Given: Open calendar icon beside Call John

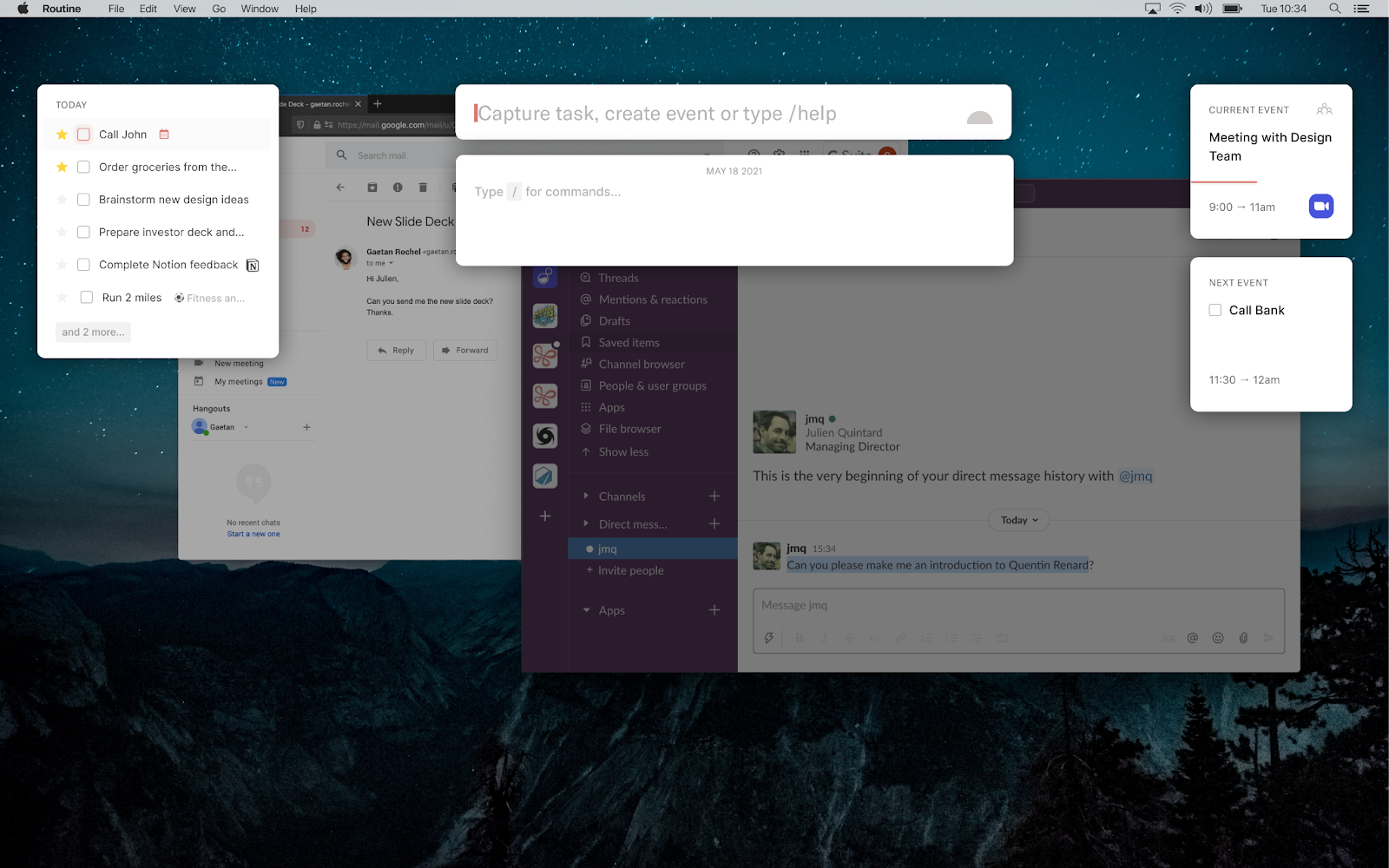Looking at the screenshot, I should tap(164, 135).
